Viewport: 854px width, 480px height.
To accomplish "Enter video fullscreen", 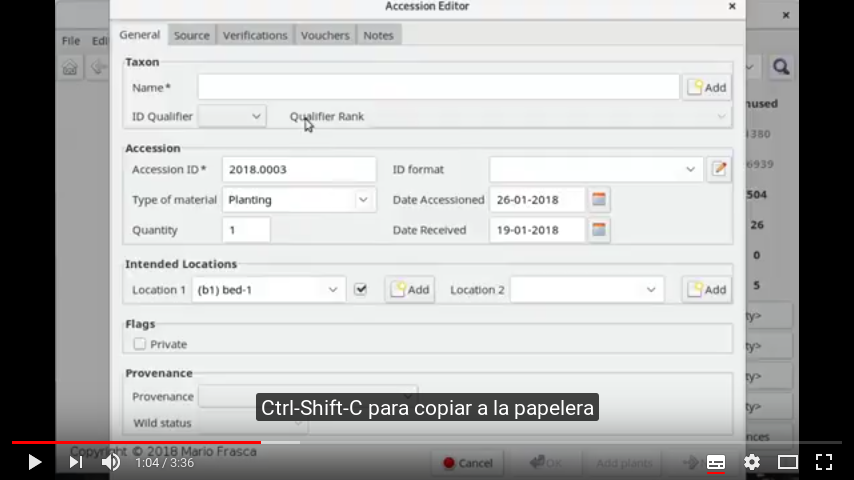I will coord(824,463).
